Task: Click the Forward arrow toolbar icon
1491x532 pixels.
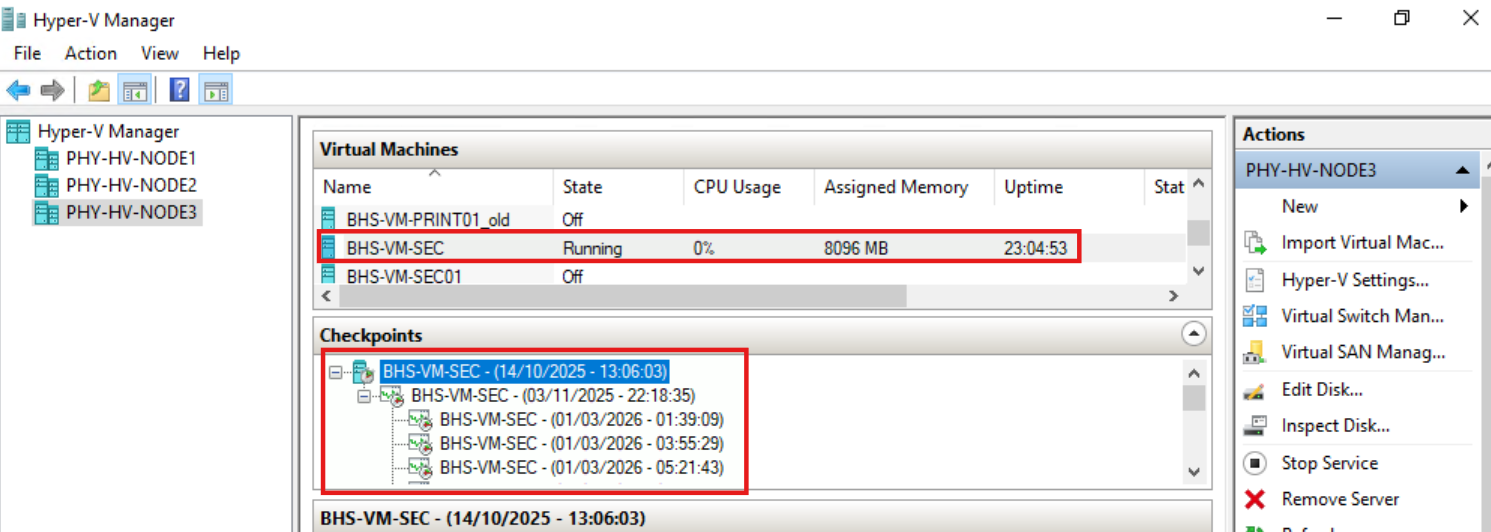Action: click(x=52, y=91)
